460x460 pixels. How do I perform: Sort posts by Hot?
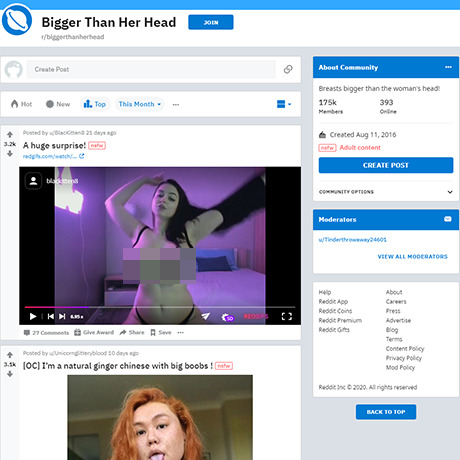click(21, 104)
